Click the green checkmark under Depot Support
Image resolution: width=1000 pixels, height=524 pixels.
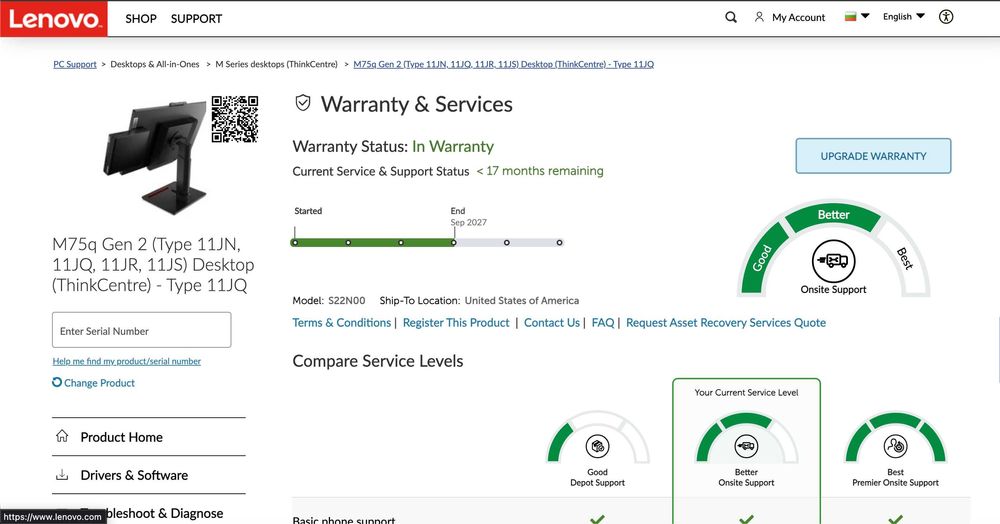[x=597, y=519]
